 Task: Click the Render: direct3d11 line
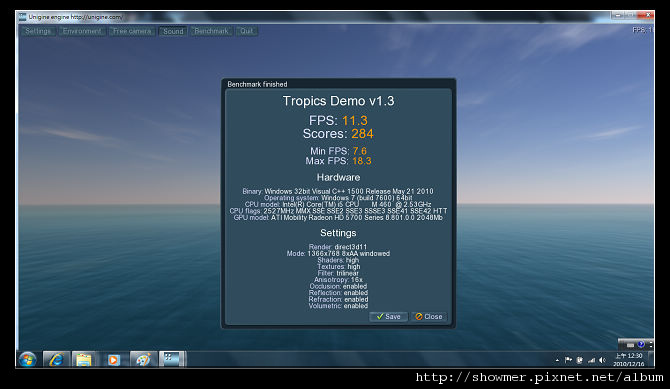click(338, 247)
